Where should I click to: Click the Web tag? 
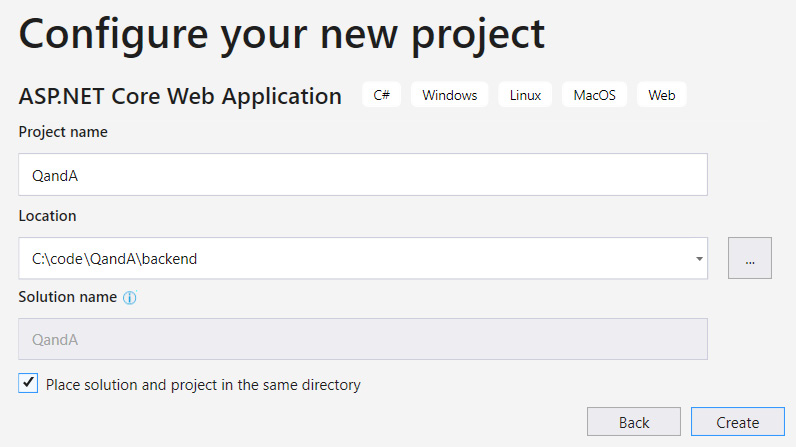[661, 95]
